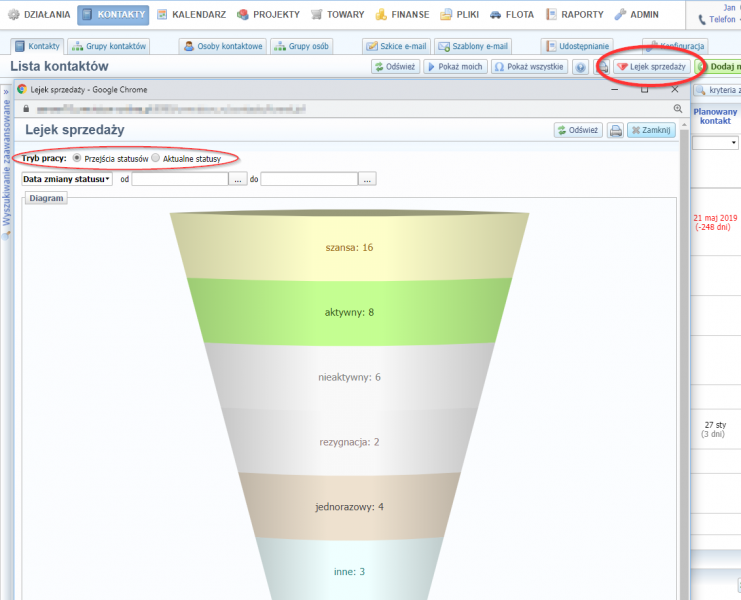The width and height of the screenshot is (741, 600).
Task: Click the 'od' start date input
Action: pyautogui.click(x=180, y=179)
